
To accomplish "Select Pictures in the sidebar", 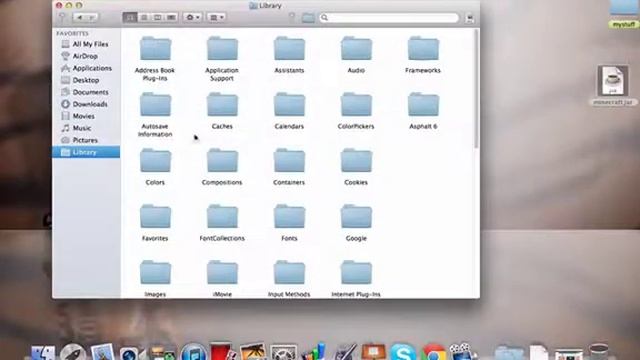I will pos(87,140).
